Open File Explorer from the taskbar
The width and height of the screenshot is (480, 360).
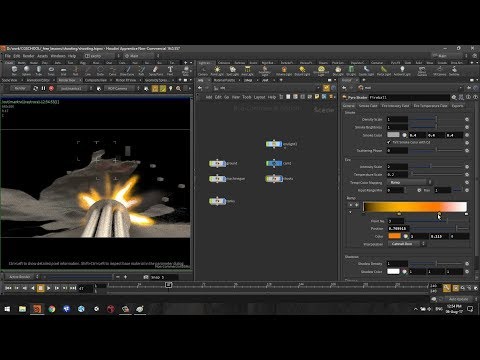pos(22,309)
